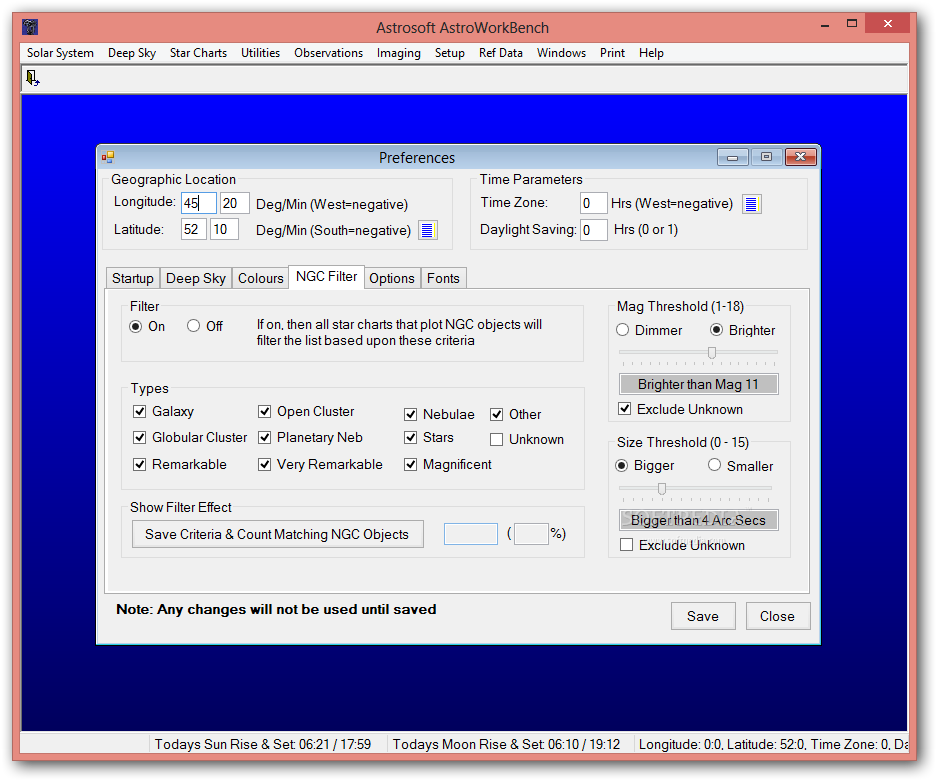Click the AstroWorkBench app icon in title bar

coord(30,27)
